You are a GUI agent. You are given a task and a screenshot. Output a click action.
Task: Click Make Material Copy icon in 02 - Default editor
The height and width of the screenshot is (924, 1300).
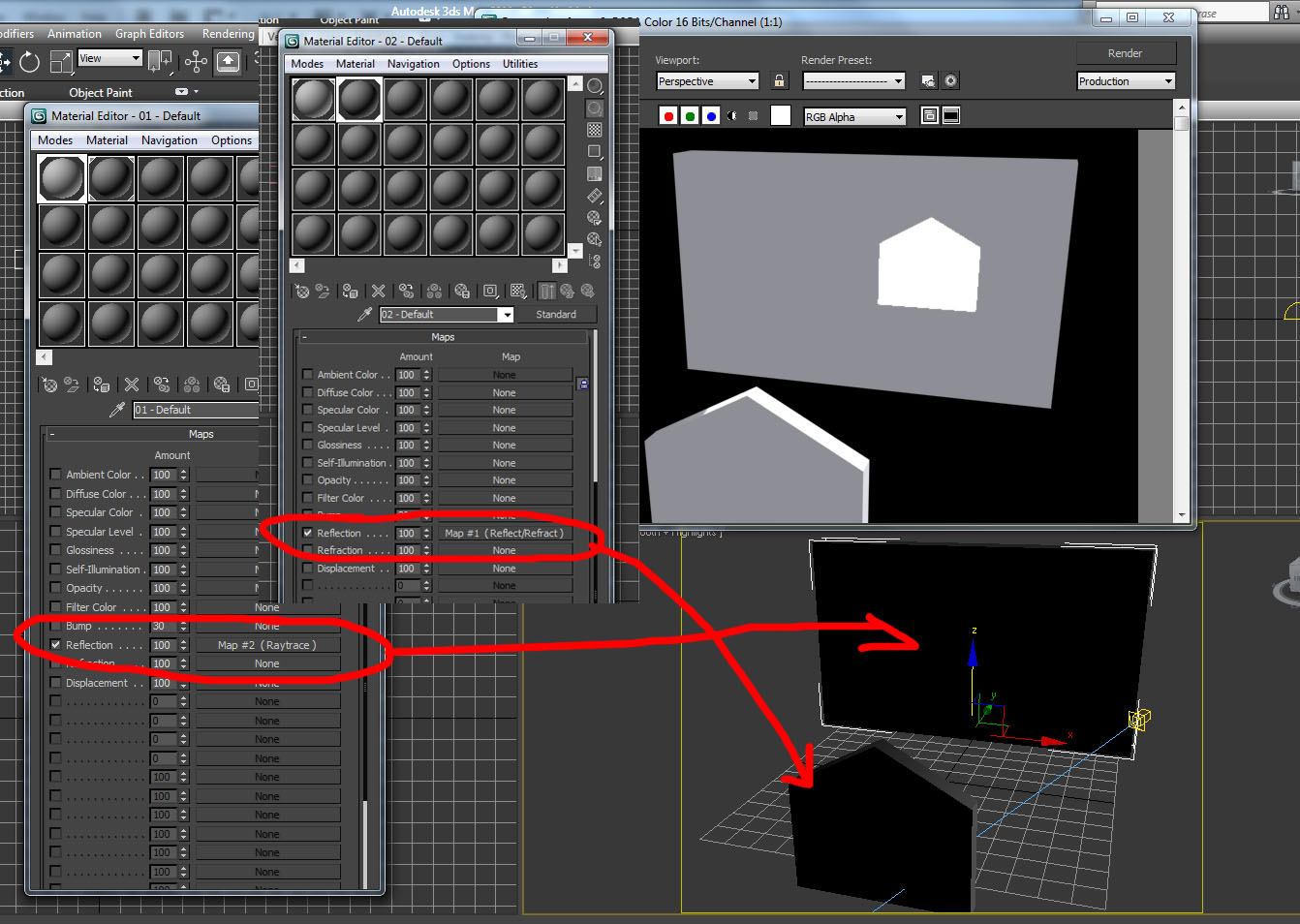click(x=406, y=291)
